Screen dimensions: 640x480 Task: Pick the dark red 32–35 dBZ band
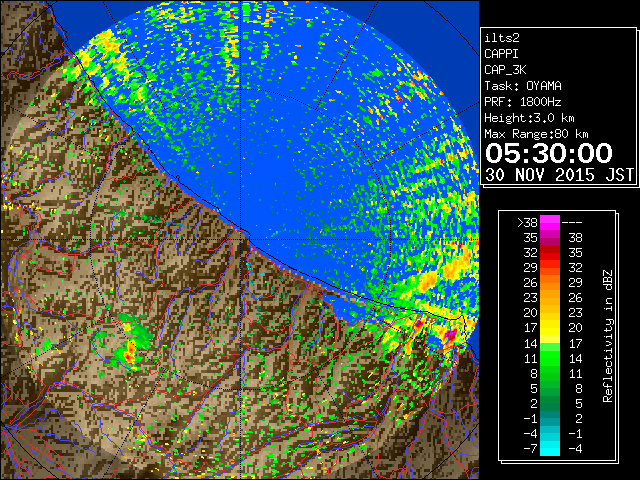[x=550, y=253]
